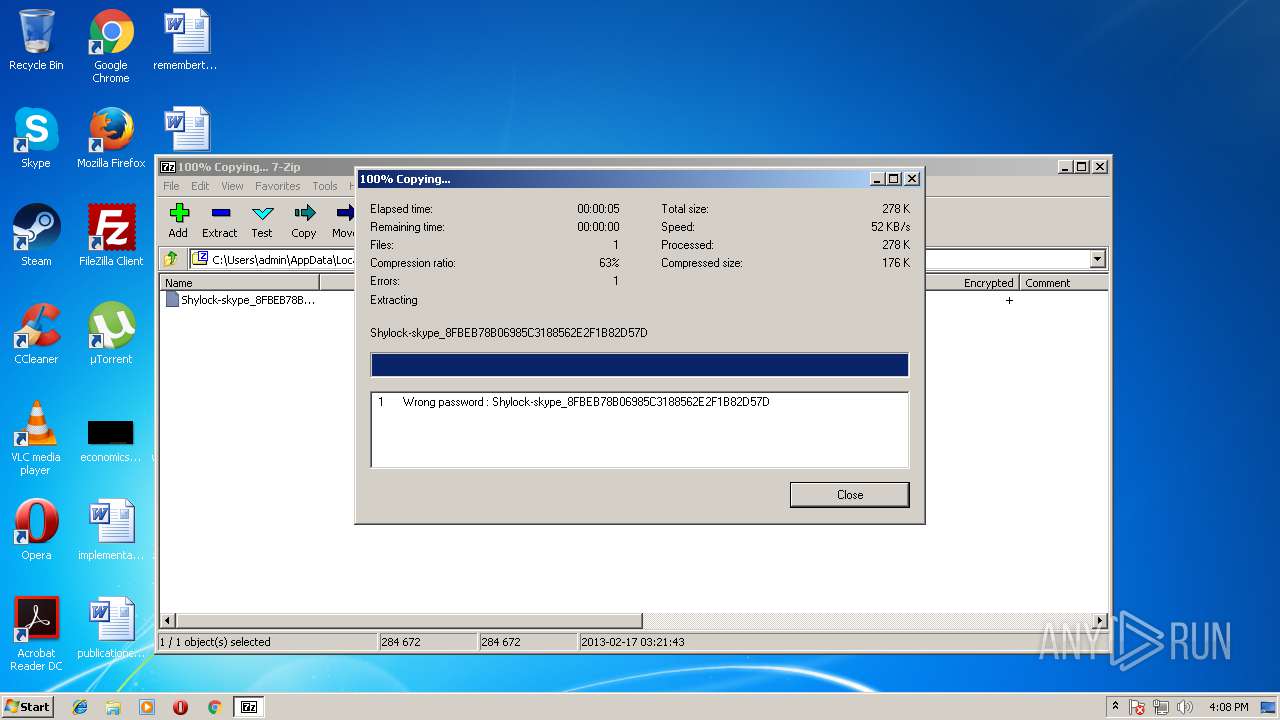Select the Skype desktop shortcut
This screenshot has height=720, width=1280.
(x=36, y=138)
